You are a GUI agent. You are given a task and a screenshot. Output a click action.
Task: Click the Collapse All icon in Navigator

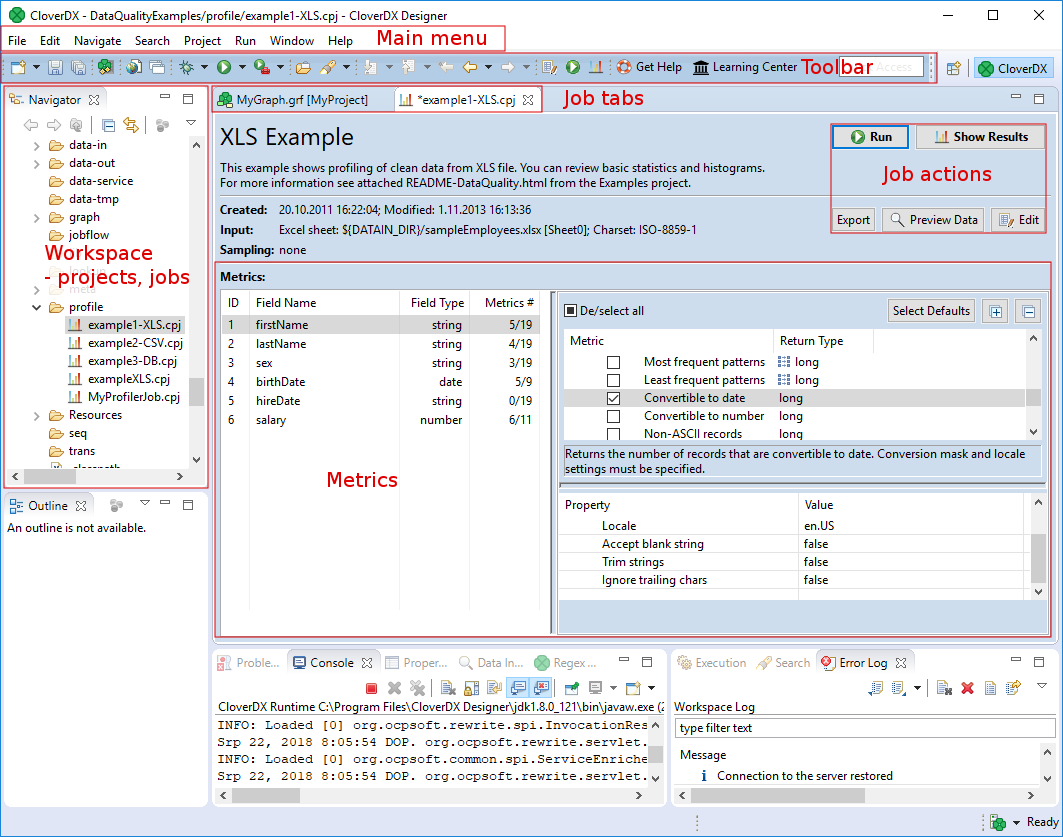click(108, 124)
